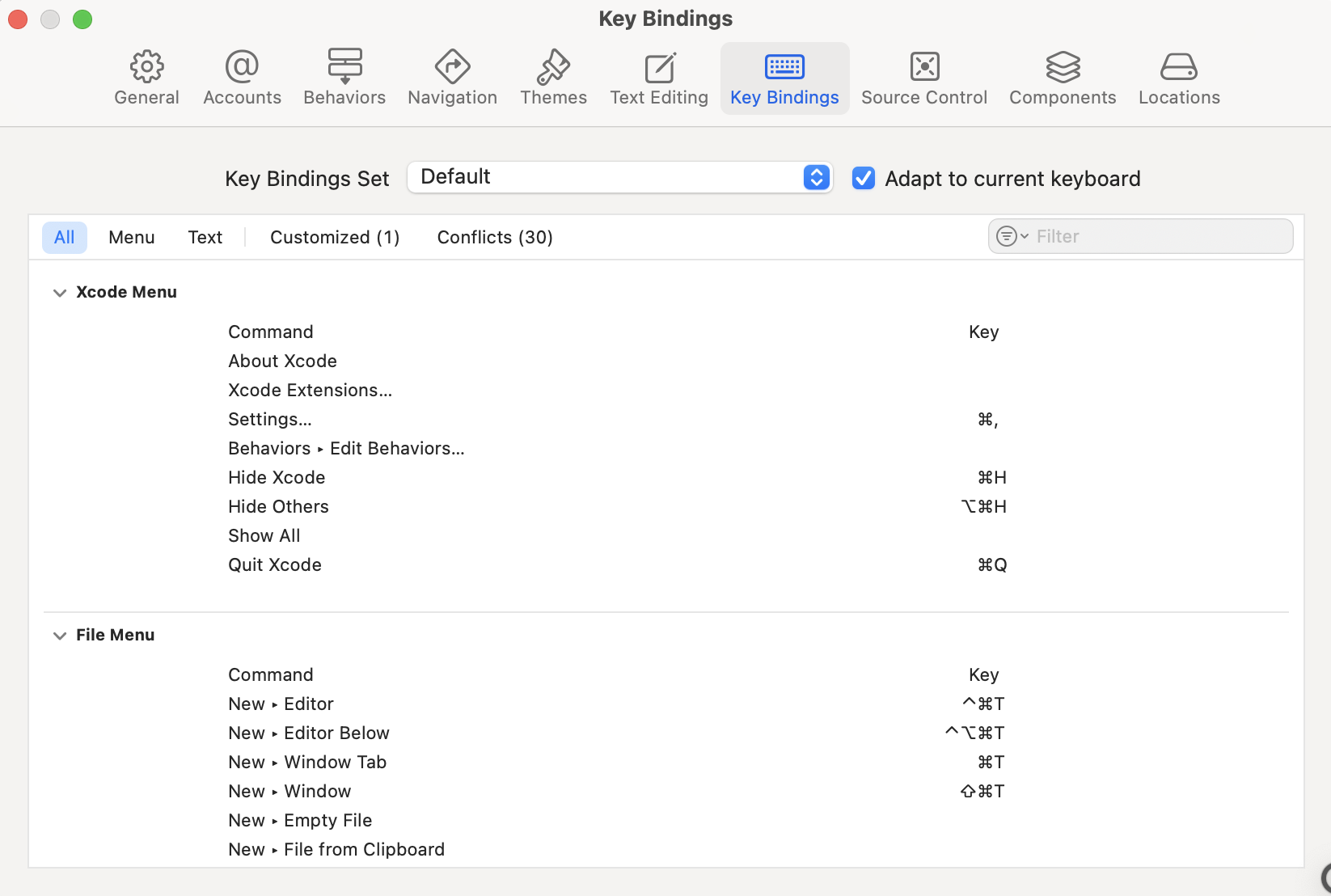Collapse the Xcode Menu section
The image size is (1331, 896).
[x=59, y=293]
